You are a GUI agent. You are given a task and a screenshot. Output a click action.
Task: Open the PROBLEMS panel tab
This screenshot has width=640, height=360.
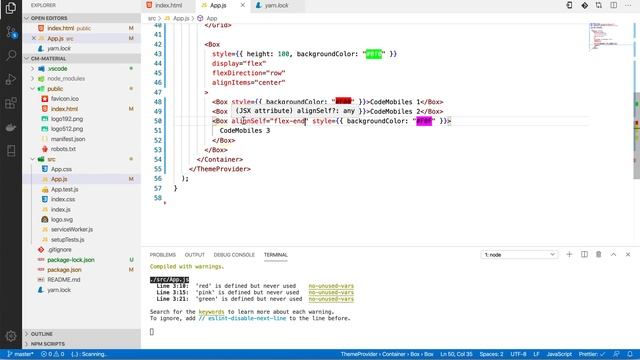click(x=162, y=255)
